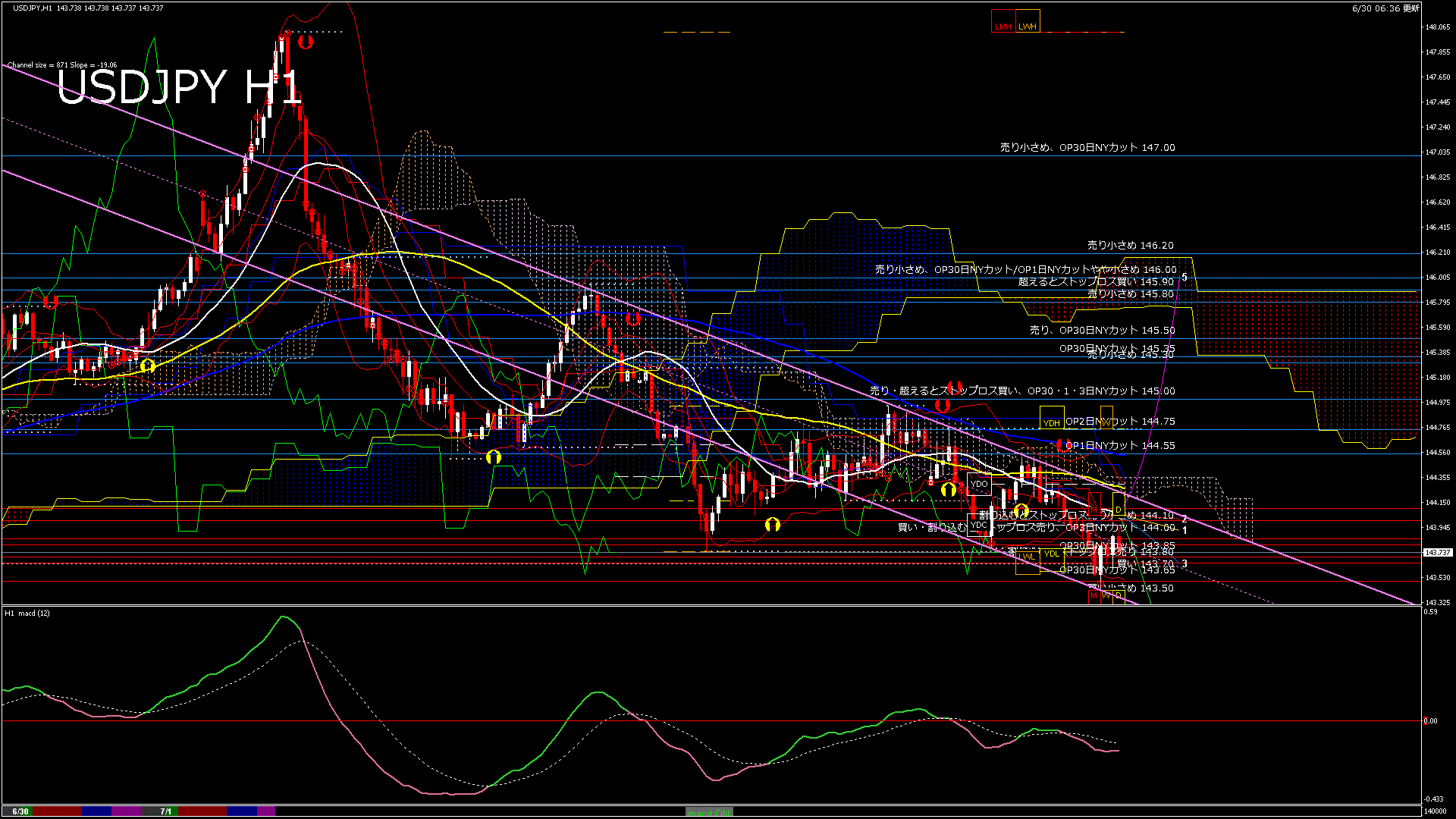The width and height of the screenshot is (1456, 819).
Task: Click the purple session block before 7/1
Action: (127, 811)
